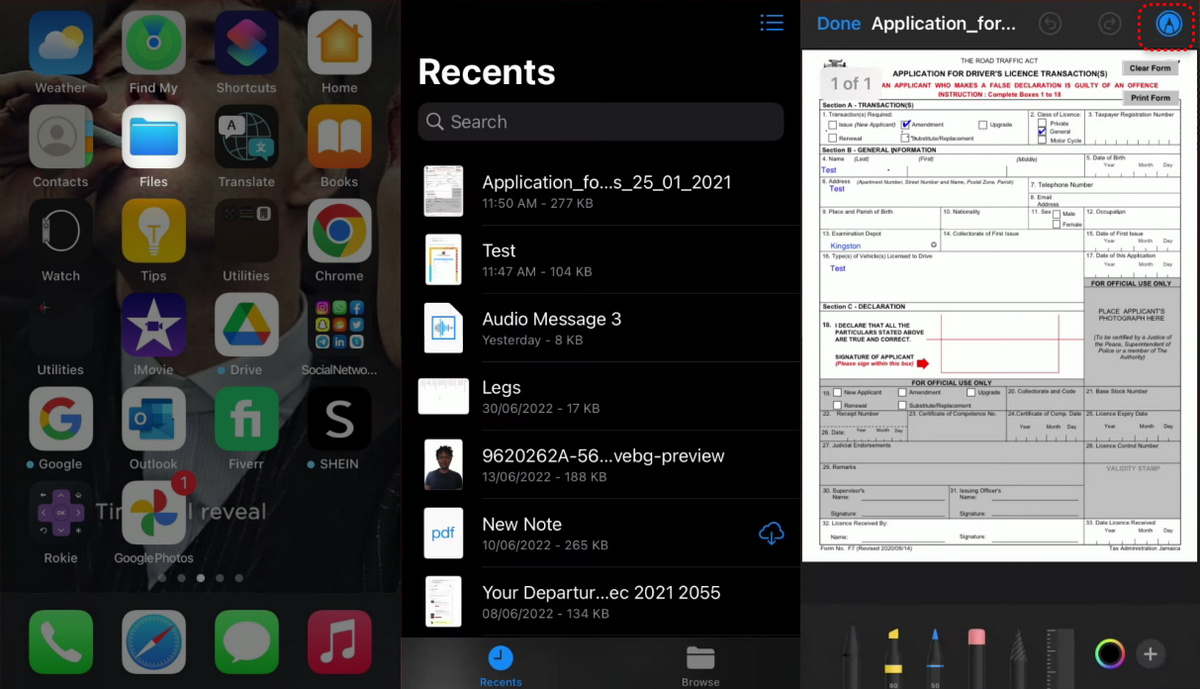Open the color wheel picker
This screenshot has width=1200, height=689.
coord(1109,654)
